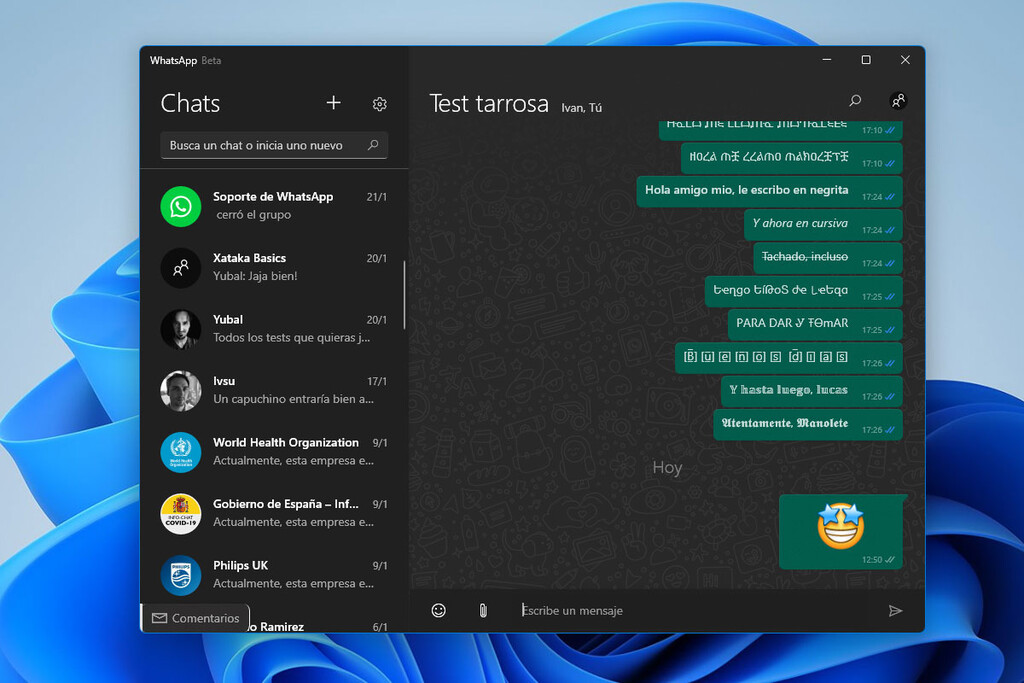This screenshot has height=683, width=1024.
Task: Search within the Test tarrosa conversation
Action: [x=855, y=100]
